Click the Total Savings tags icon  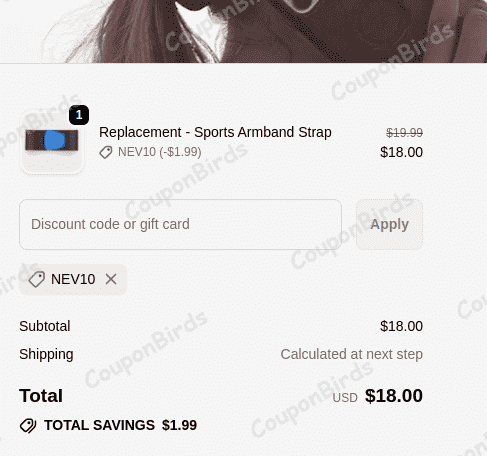pyautogui.click(x=28, y=425)
